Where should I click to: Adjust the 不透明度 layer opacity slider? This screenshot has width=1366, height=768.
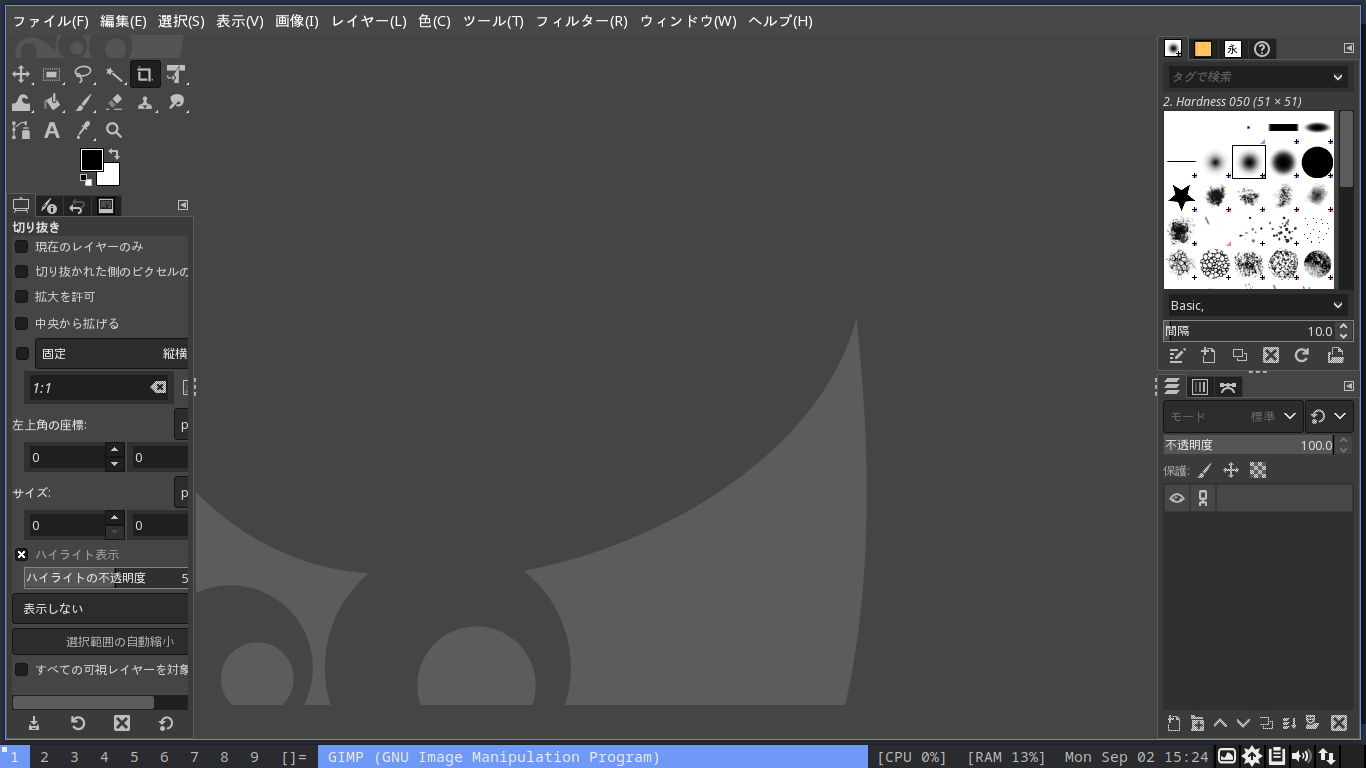[x=1249, y=445]
